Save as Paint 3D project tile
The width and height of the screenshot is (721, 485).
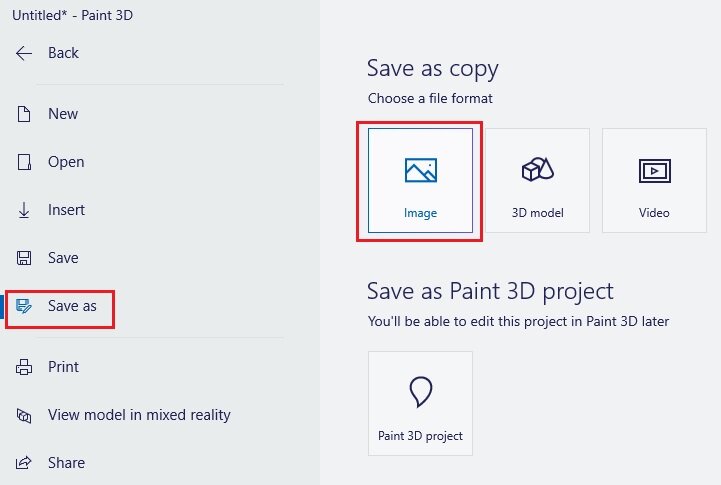tap(420, 404)
